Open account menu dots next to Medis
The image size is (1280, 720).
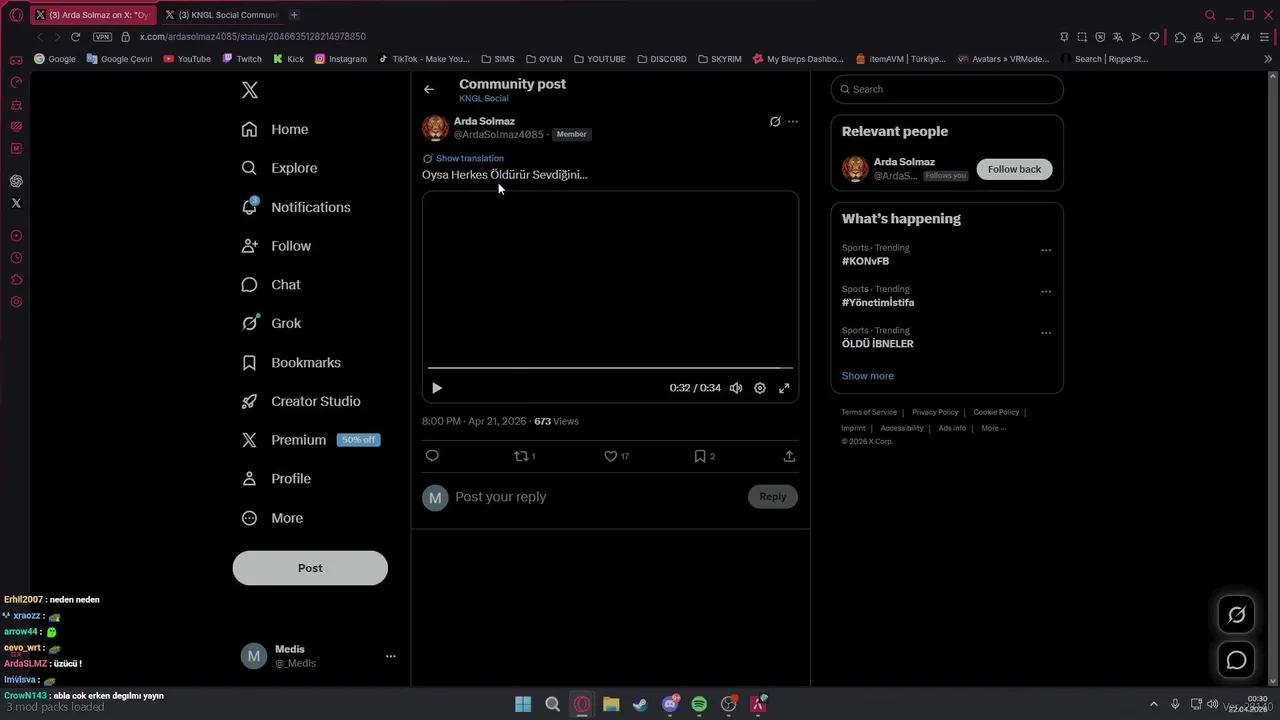click(x=391, y=656)
